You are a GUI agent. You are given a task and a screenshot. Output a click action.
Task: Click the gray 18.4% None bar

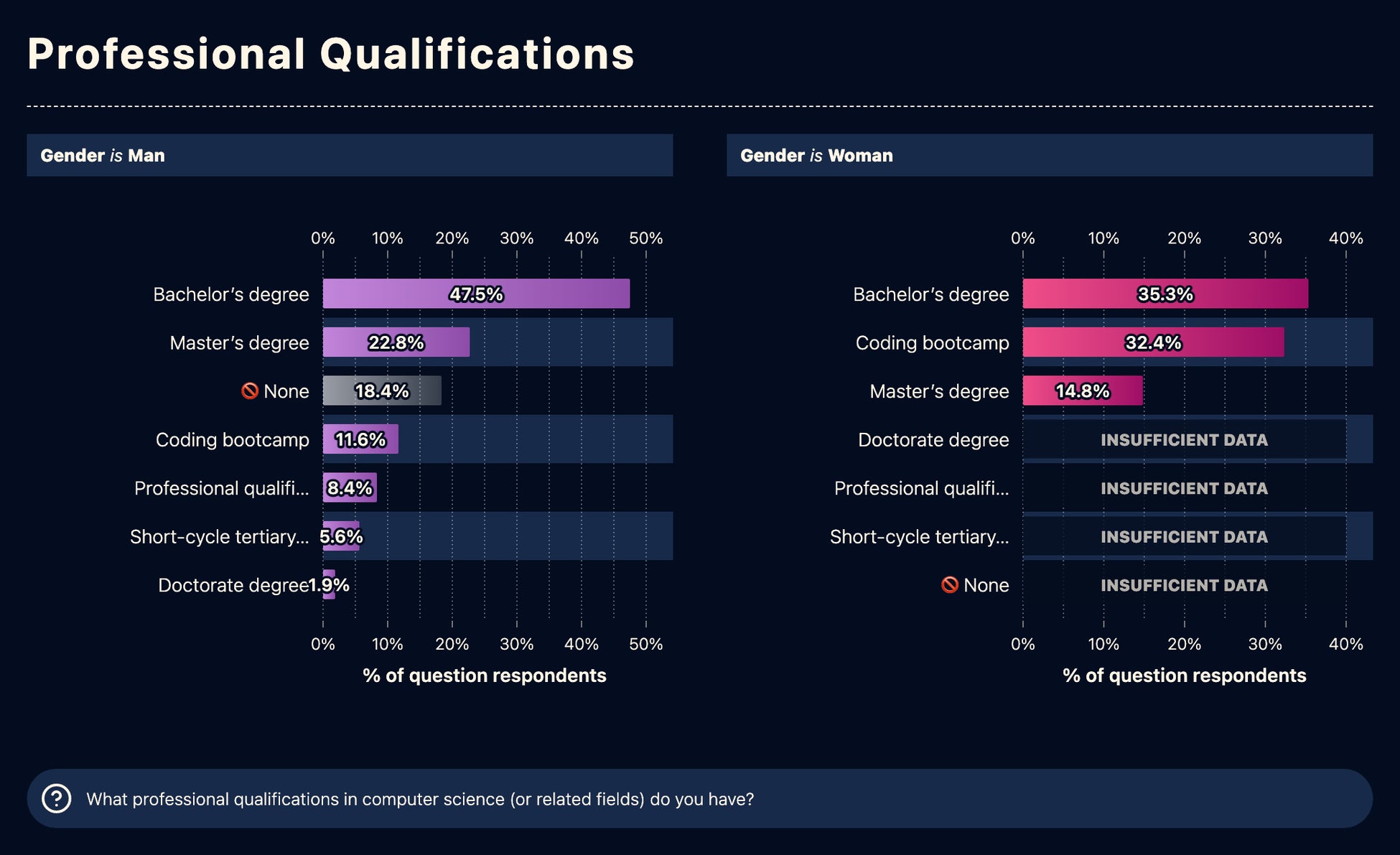381,391
